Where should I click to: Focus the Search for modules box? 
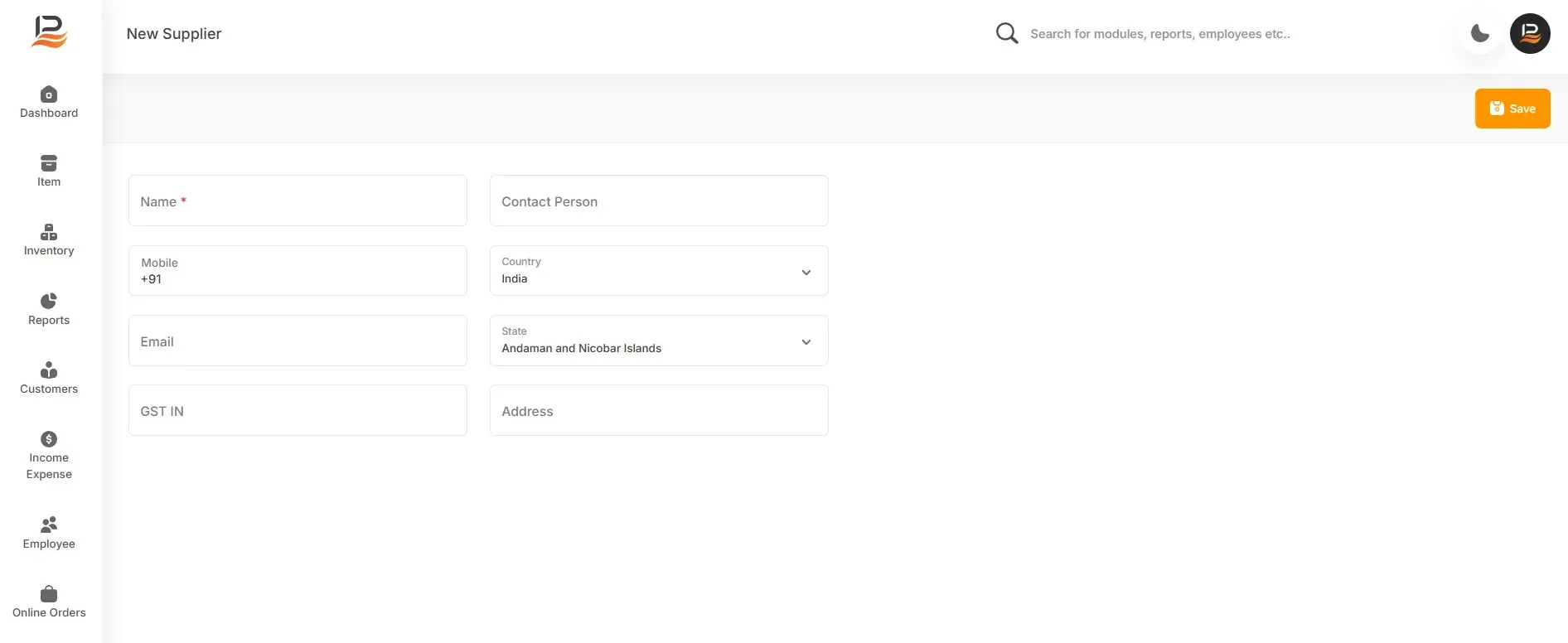(1160, 34)
